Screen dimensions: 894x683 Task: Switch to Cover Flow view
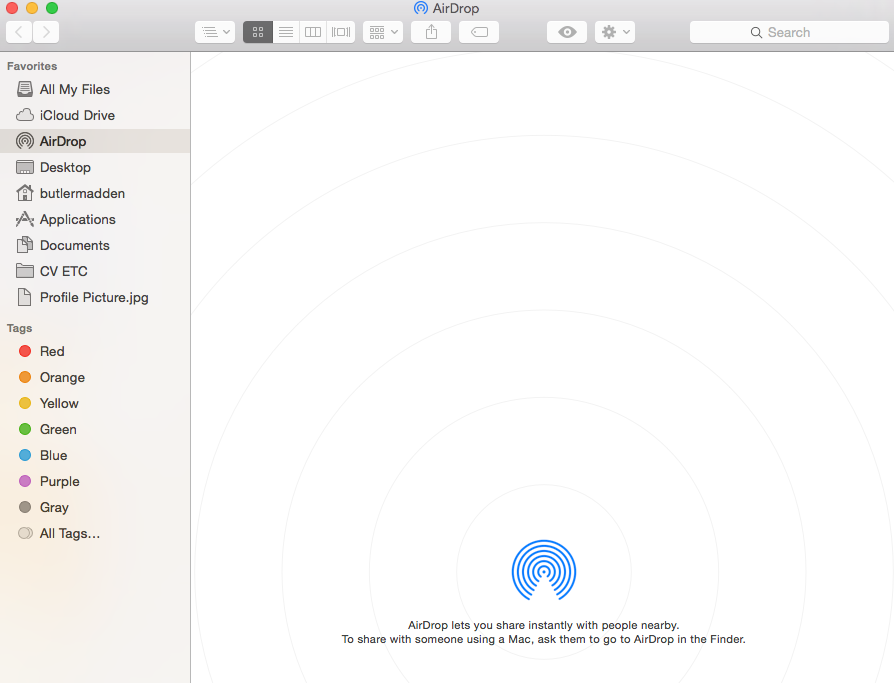tap(341, 32)
